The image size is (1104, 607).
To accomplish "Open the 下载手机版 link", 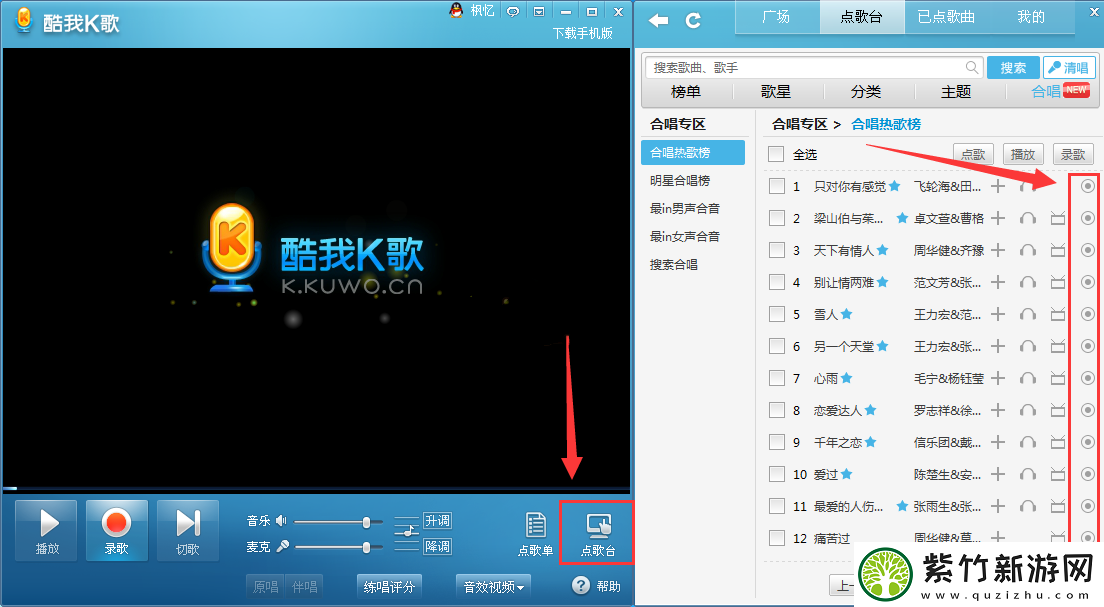I will tap(582, 33).
